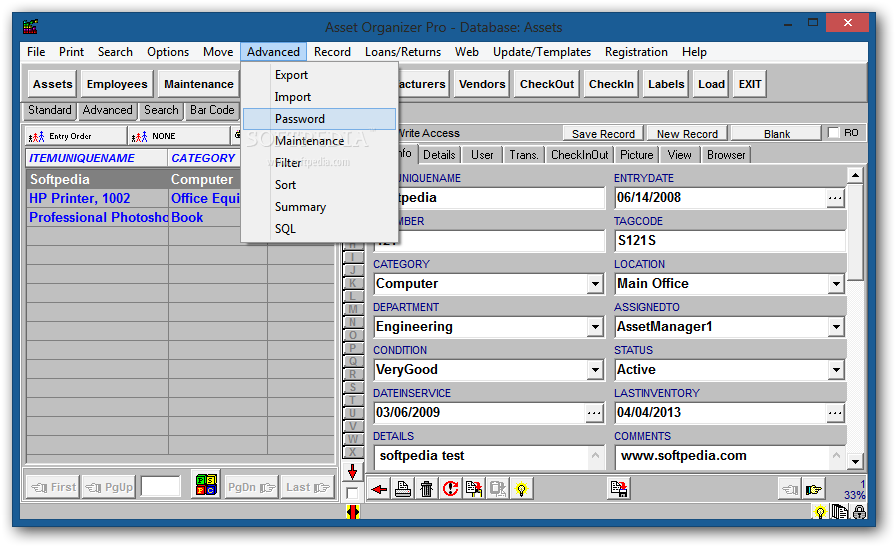The image size is (896, 547).
Task: Click the status bar padlock icon
Action: 859,512
